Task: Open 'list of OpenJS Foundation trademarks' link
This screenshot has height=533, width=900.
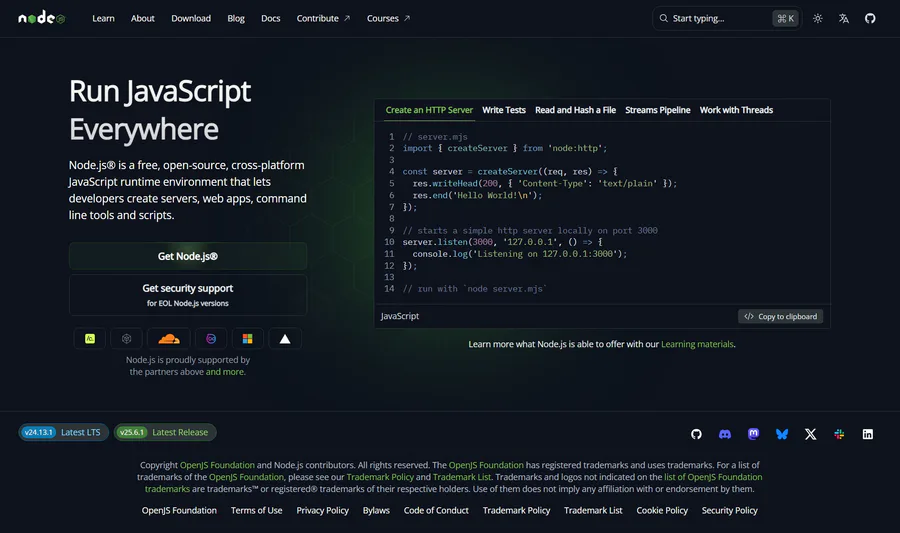Action: point(713,477)
